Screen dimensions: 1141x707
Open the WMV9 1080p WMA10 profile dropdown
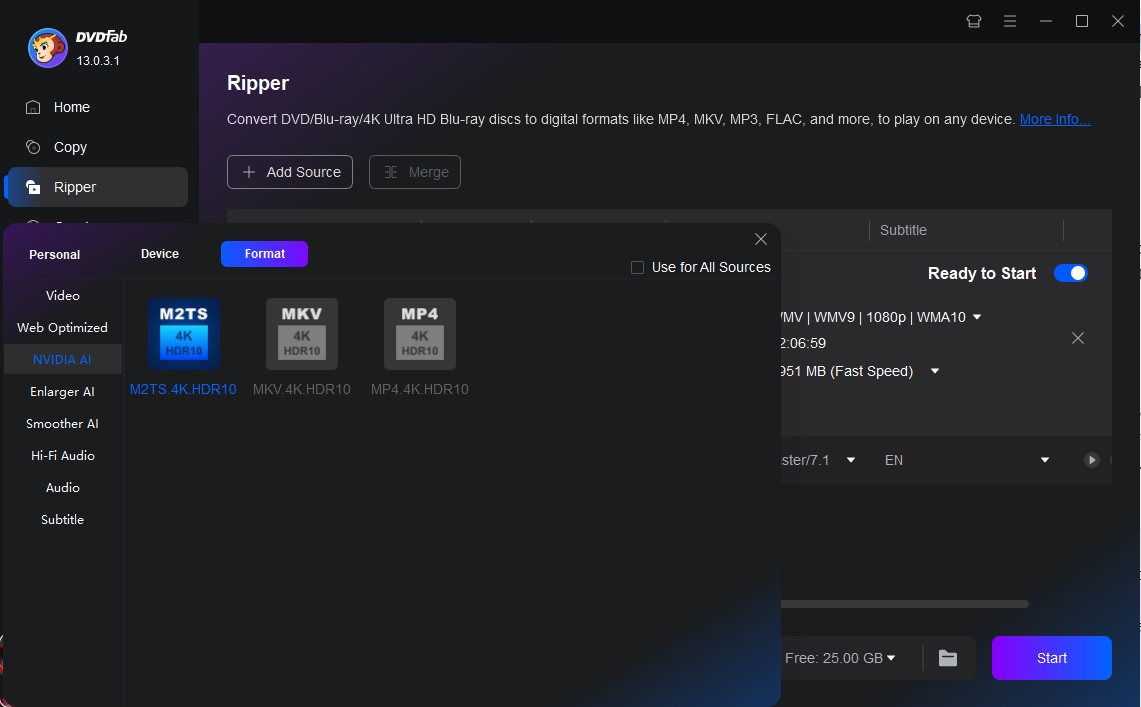pos(975,316)
